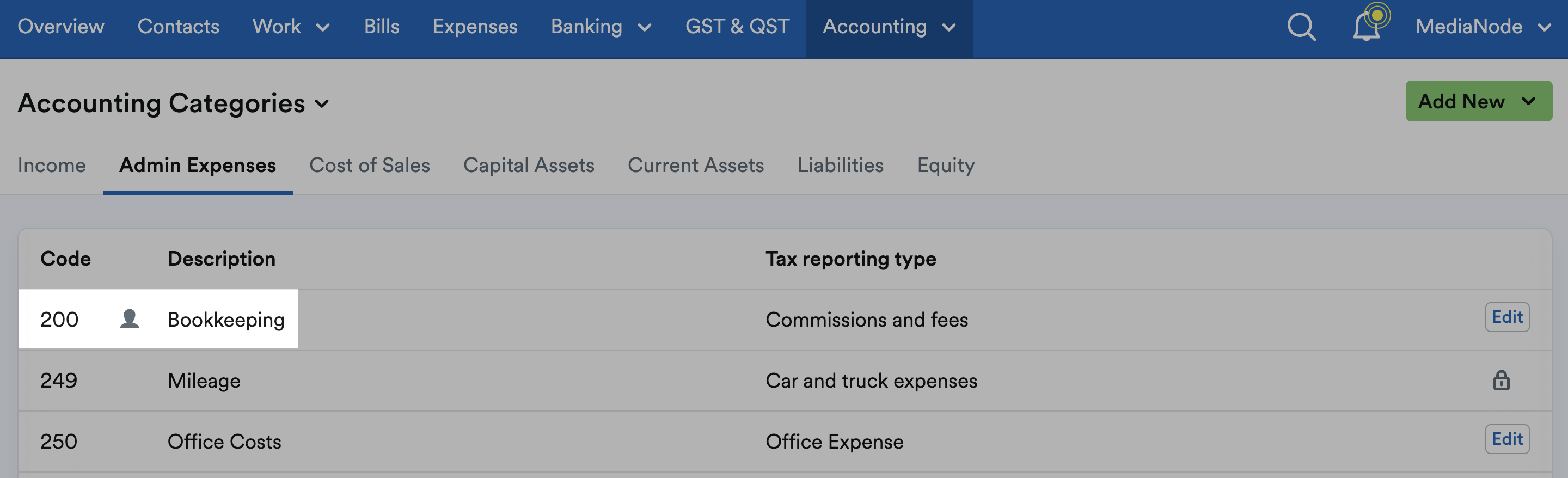Click Commissions and fees tax type
This screenshot has height=478, width=1568.
click(x=866, y=319)
